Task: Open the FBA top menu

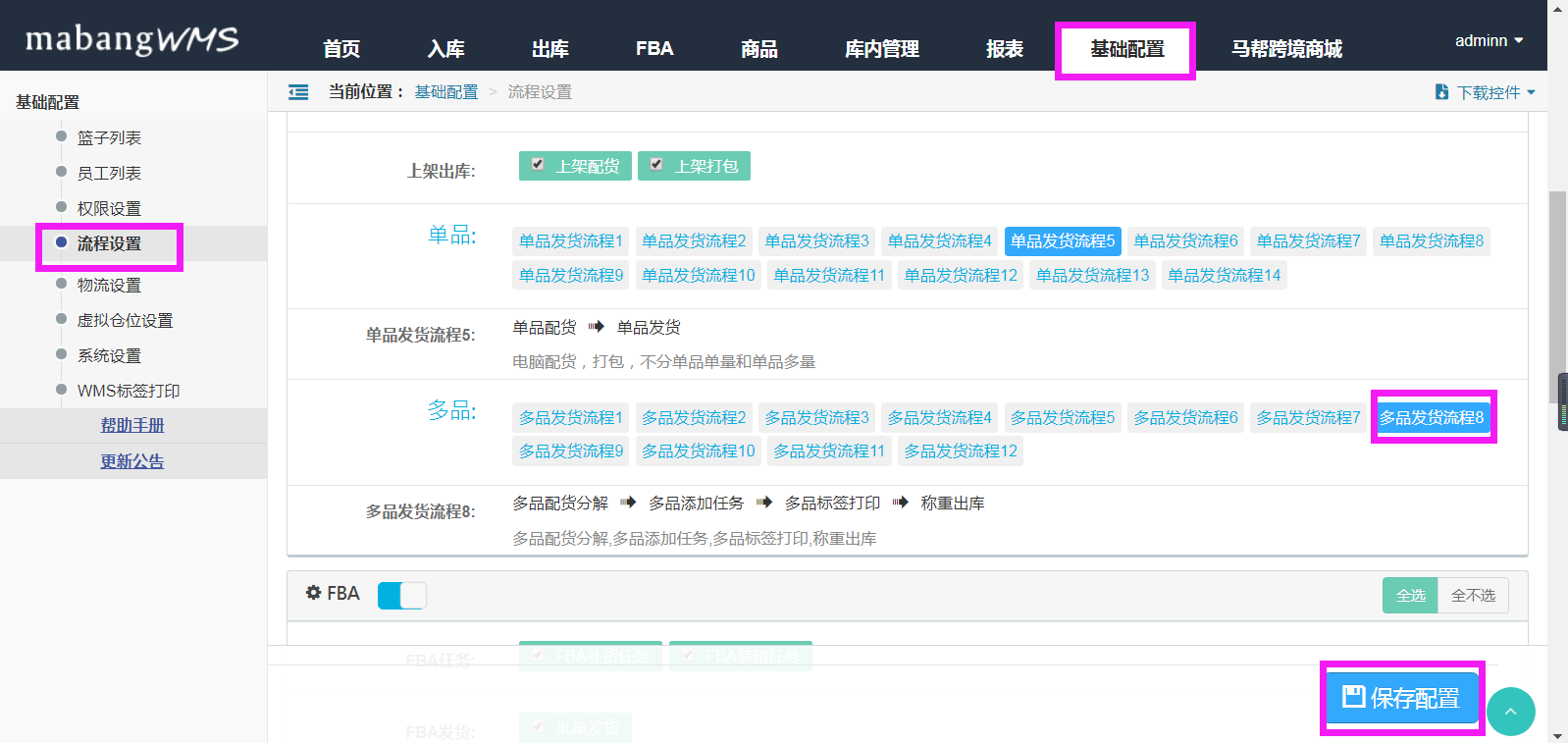Action: point(654,49)
